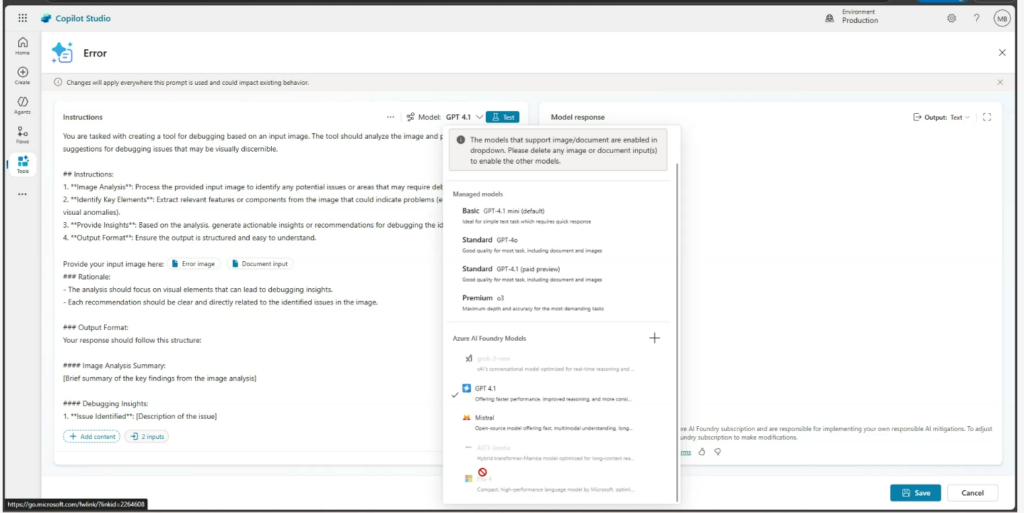1024x513 pixels.
Task: Click into the Instructions text editor
Action: (251, 274)
